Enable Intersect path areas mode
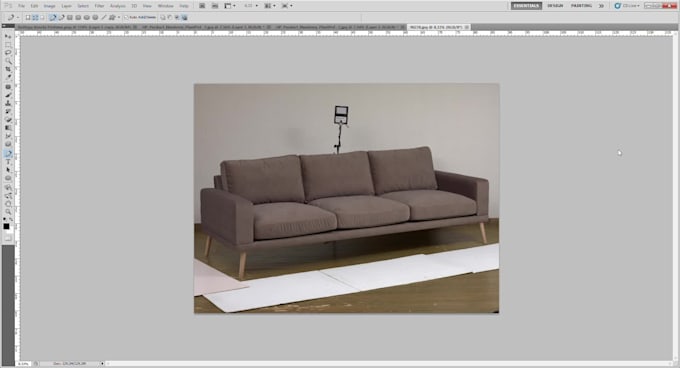Viewport: 680px width, 368px height. pos(177,17)
